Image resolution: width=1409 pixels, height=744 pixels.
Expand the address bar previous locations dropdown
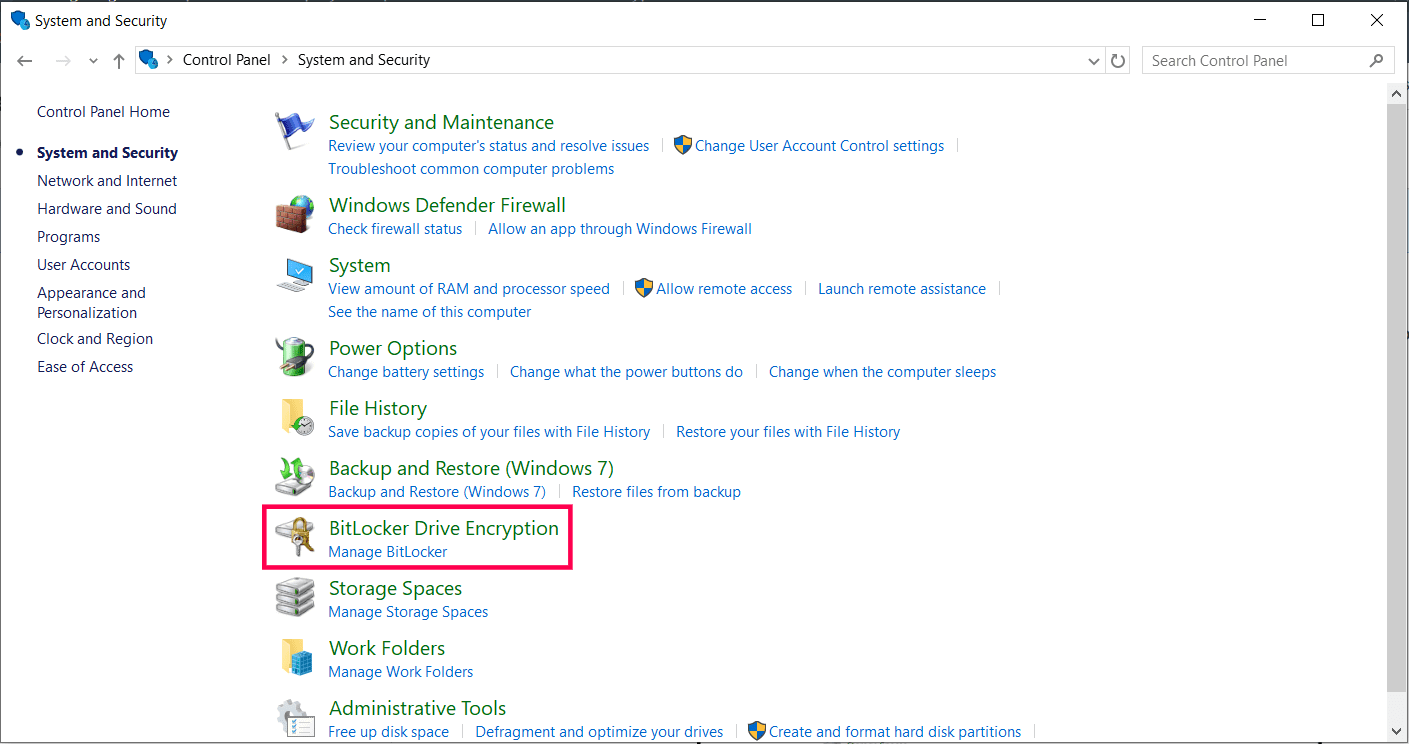click(x=1094, y=61)
